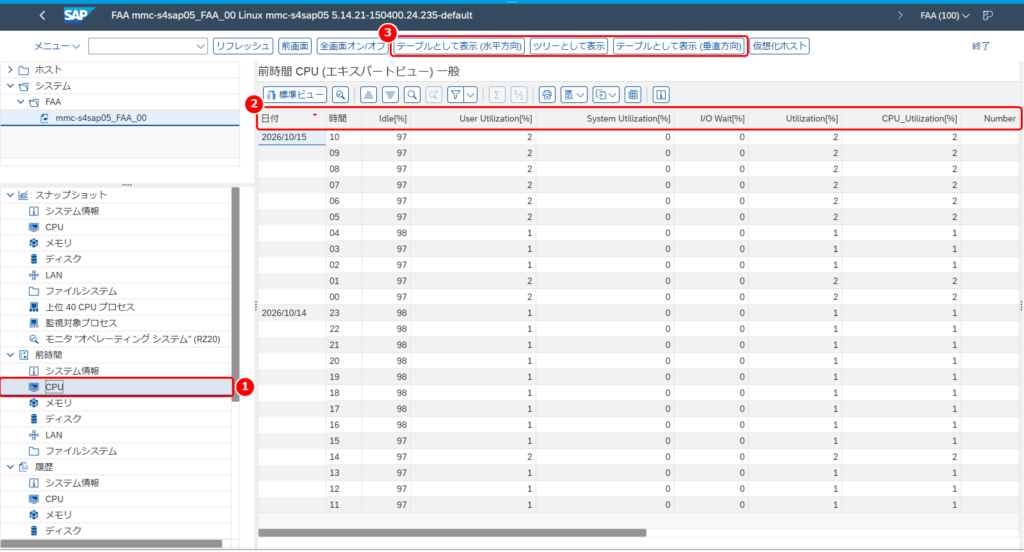
Task: Click the find next icon in table toolbar
Action: coord(434,95)
